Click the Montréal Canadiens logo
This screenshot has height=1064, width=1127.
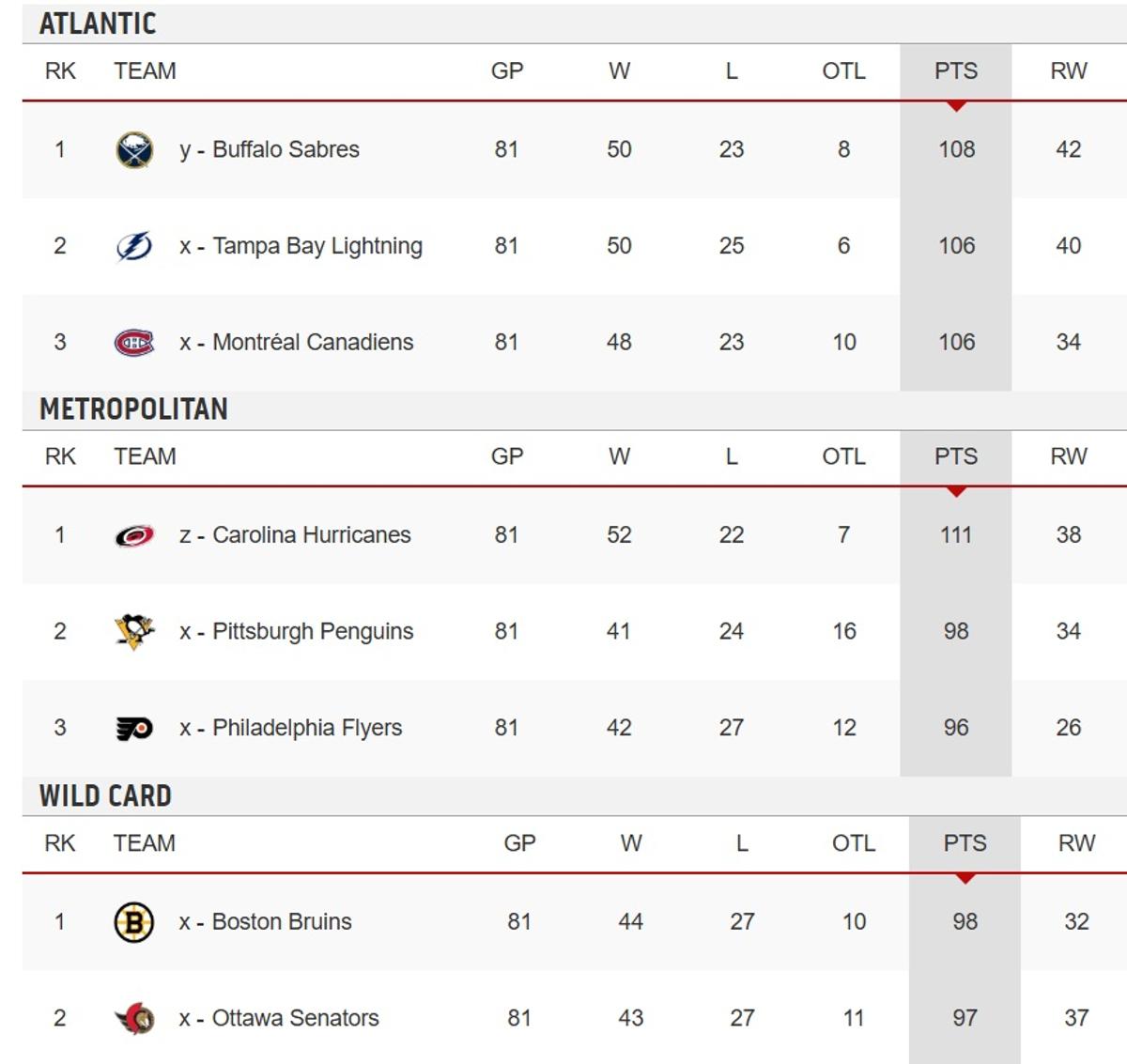click(135, 342)
